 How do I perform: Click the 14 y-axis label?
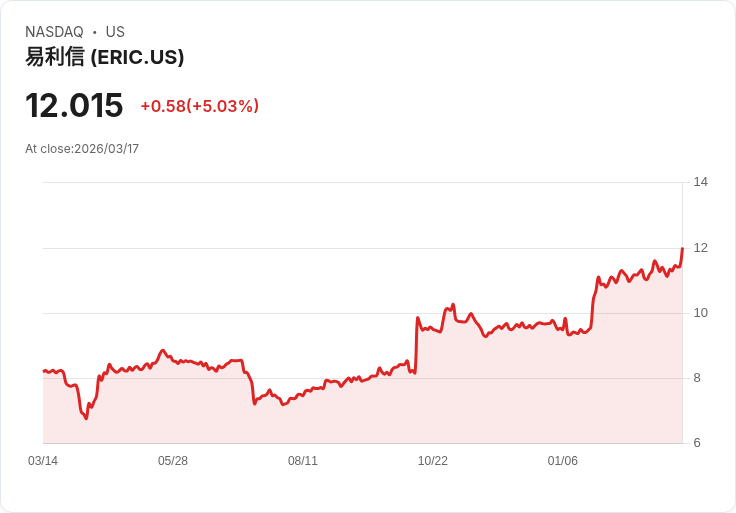[x=700, y=182]
